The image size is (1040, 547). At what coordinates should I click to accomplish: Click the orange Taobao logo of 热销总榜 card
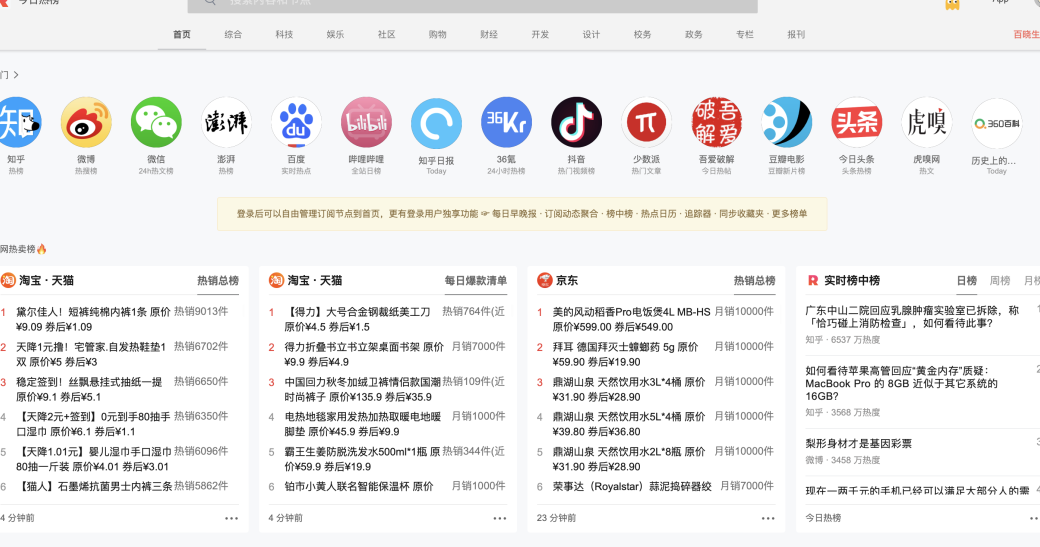pos(8,280)
